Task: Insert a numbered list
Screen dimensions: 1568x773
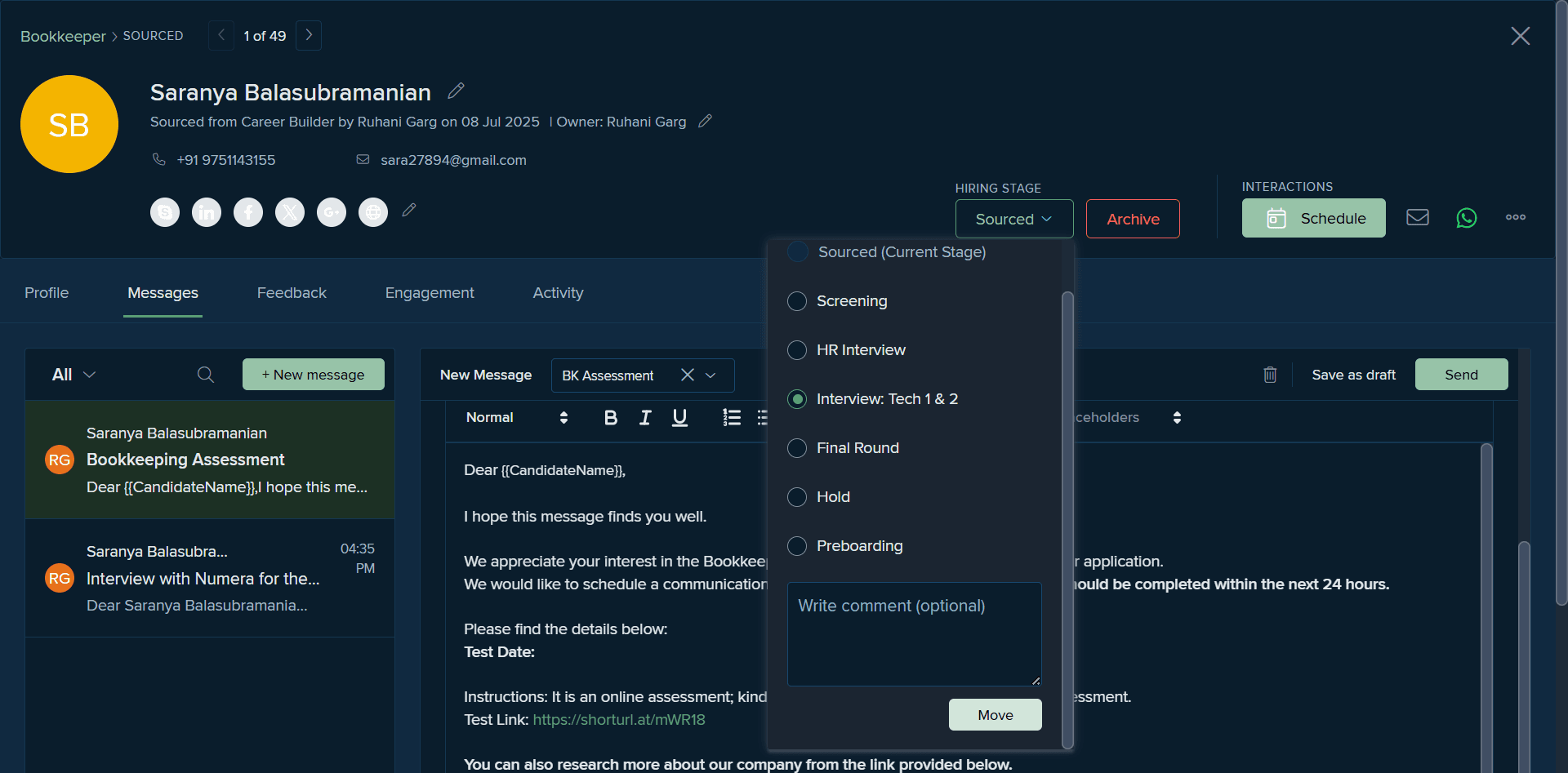Action: click(732, 418)
